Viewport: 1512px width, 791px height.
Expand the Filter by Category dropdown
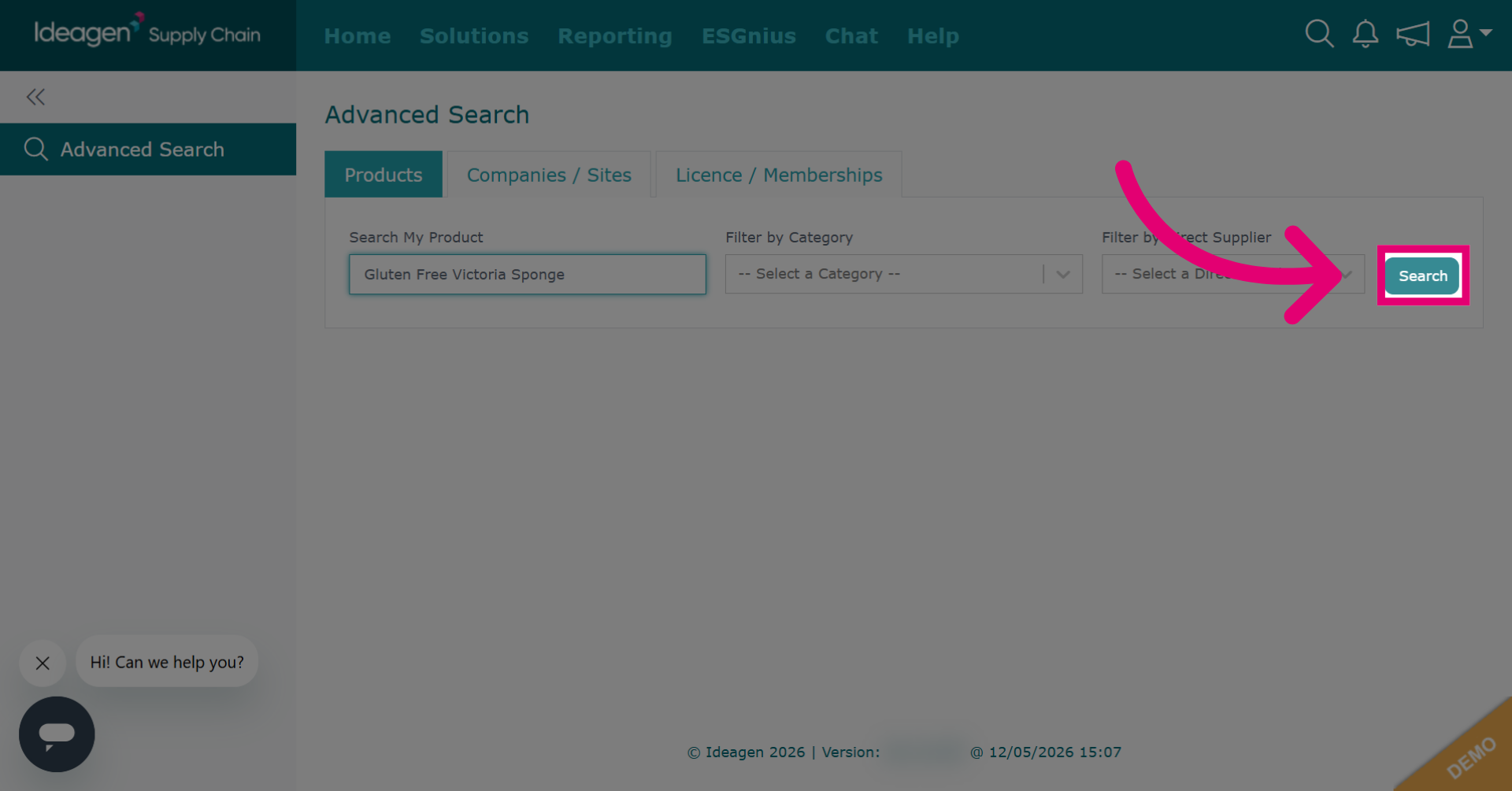point(903,274)
